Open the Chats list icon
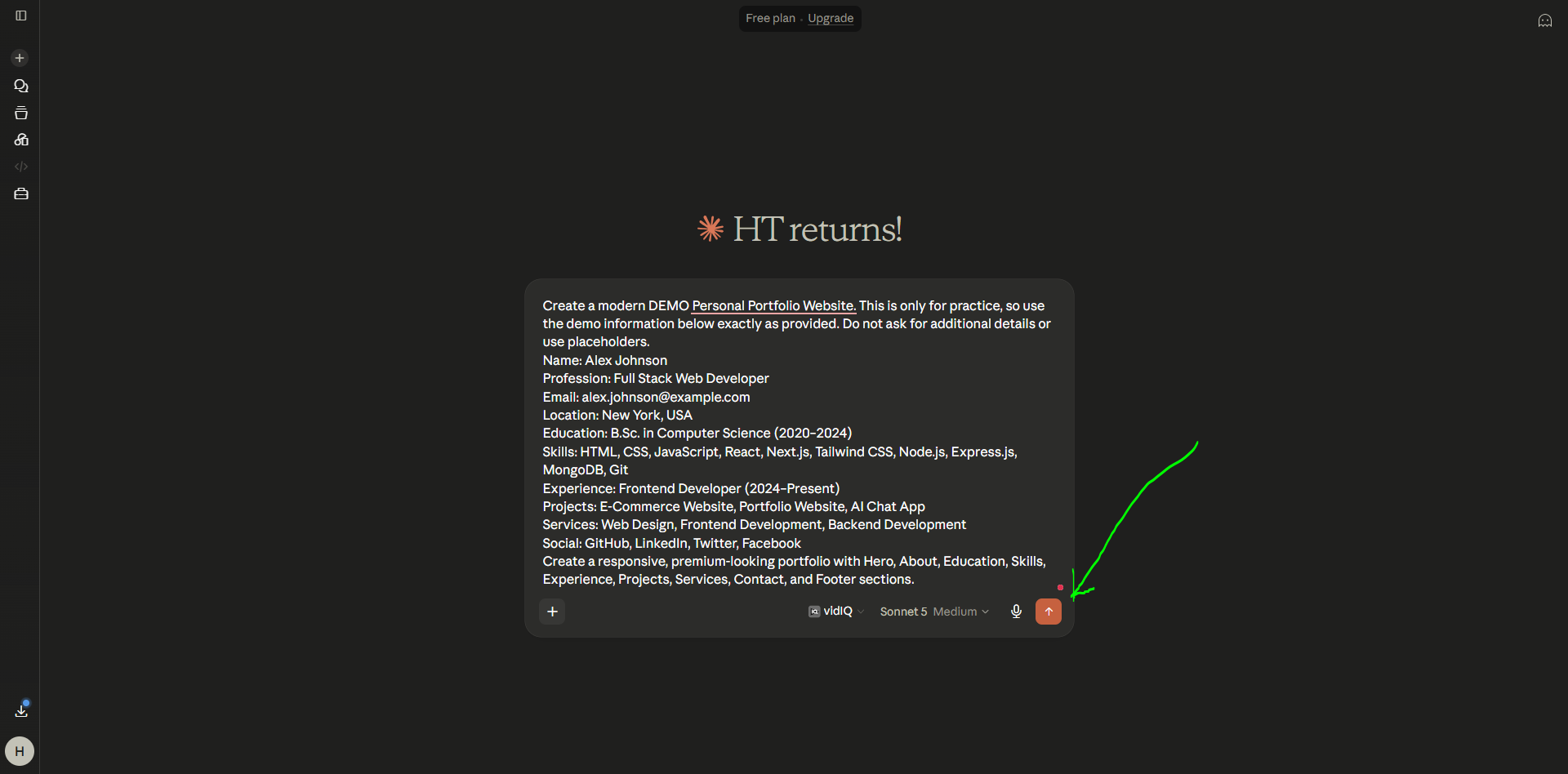 (x=21, y=86)
